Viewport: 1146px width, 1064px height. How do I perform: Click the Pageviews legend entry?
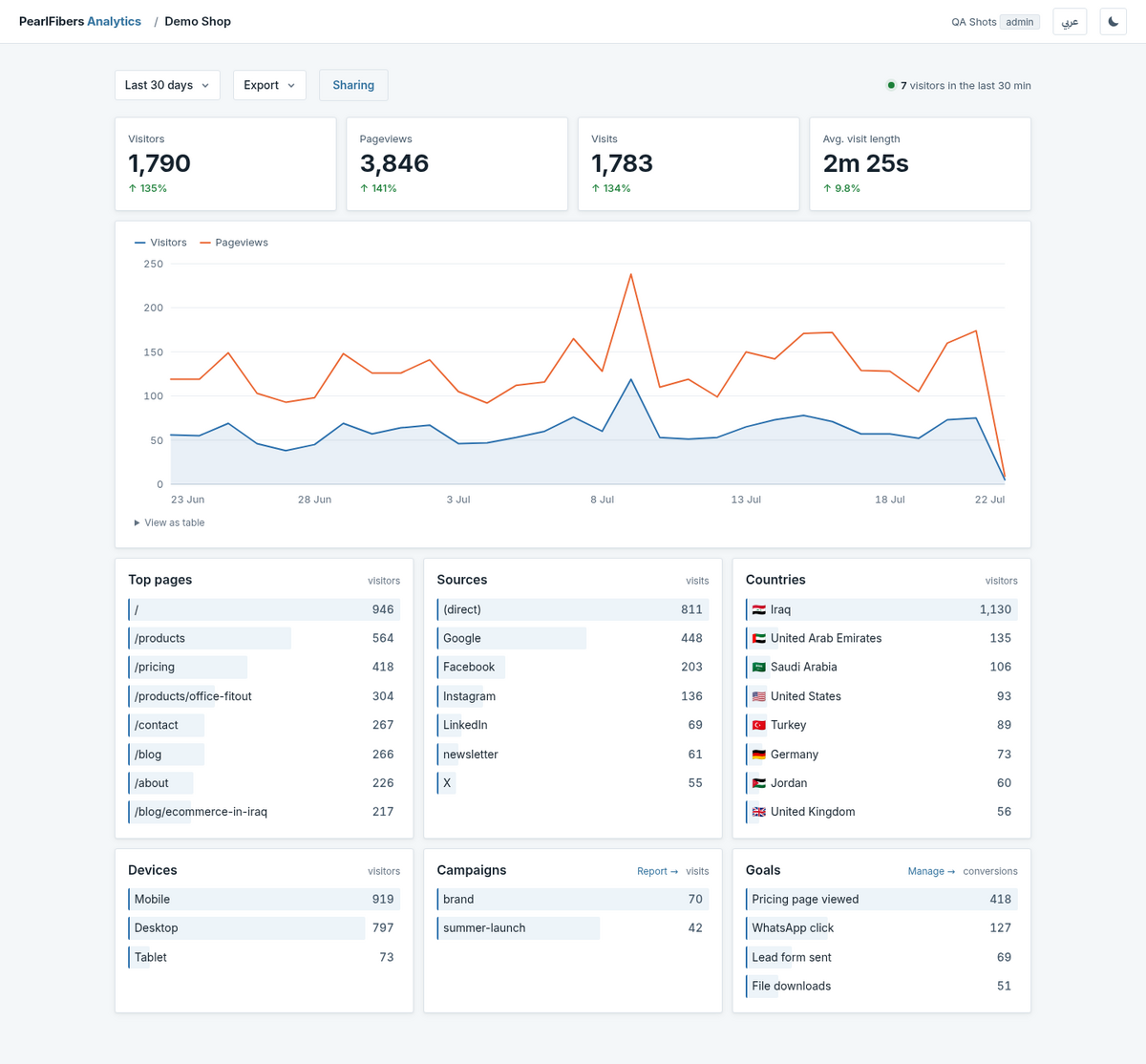click(234, 243)
